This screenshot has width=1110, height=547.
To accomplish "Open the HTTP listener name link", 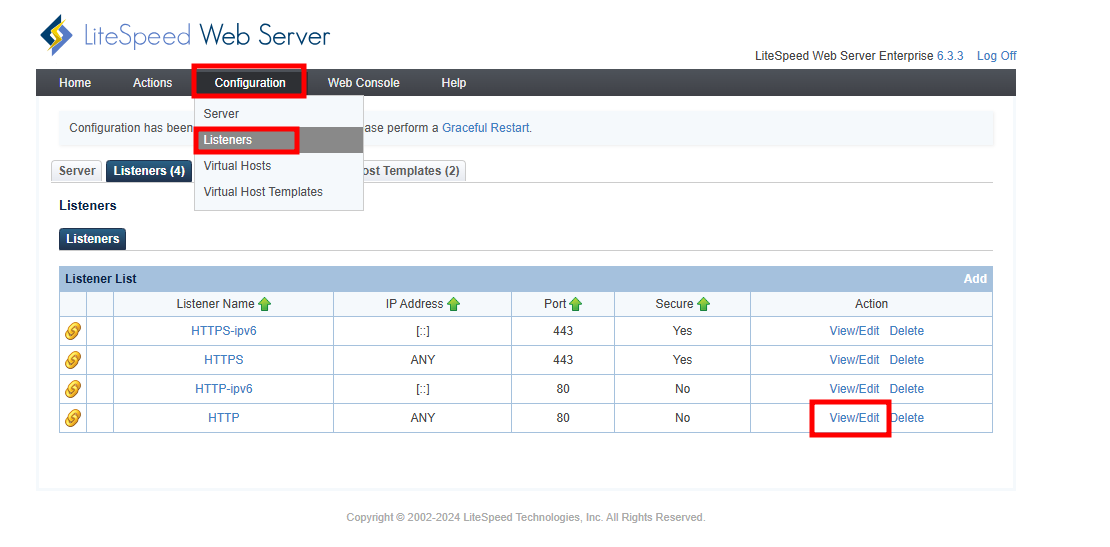I will point(224,418).
